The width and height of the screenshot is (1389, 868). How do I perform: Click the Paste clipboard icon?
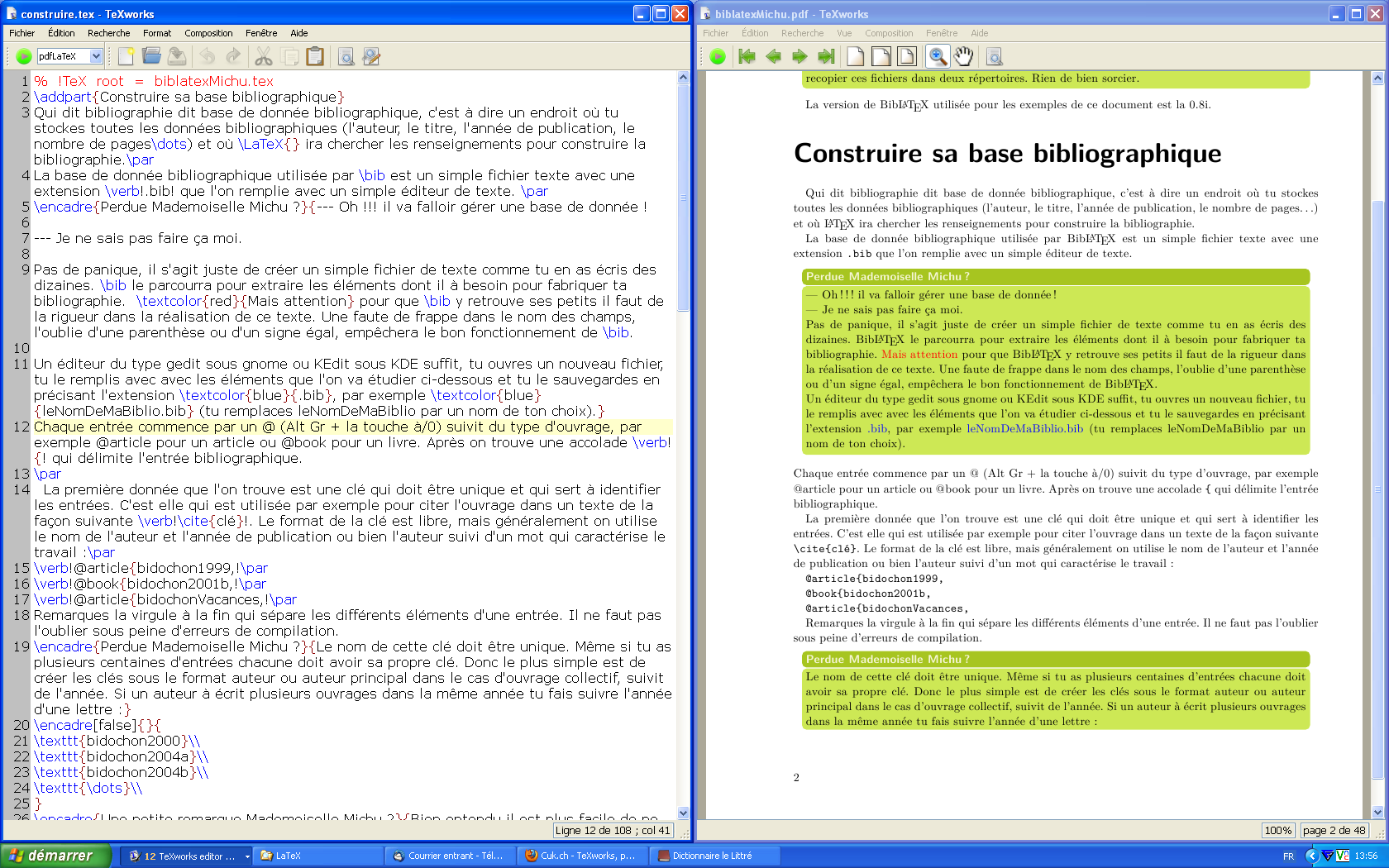click(x=315, y=56)
